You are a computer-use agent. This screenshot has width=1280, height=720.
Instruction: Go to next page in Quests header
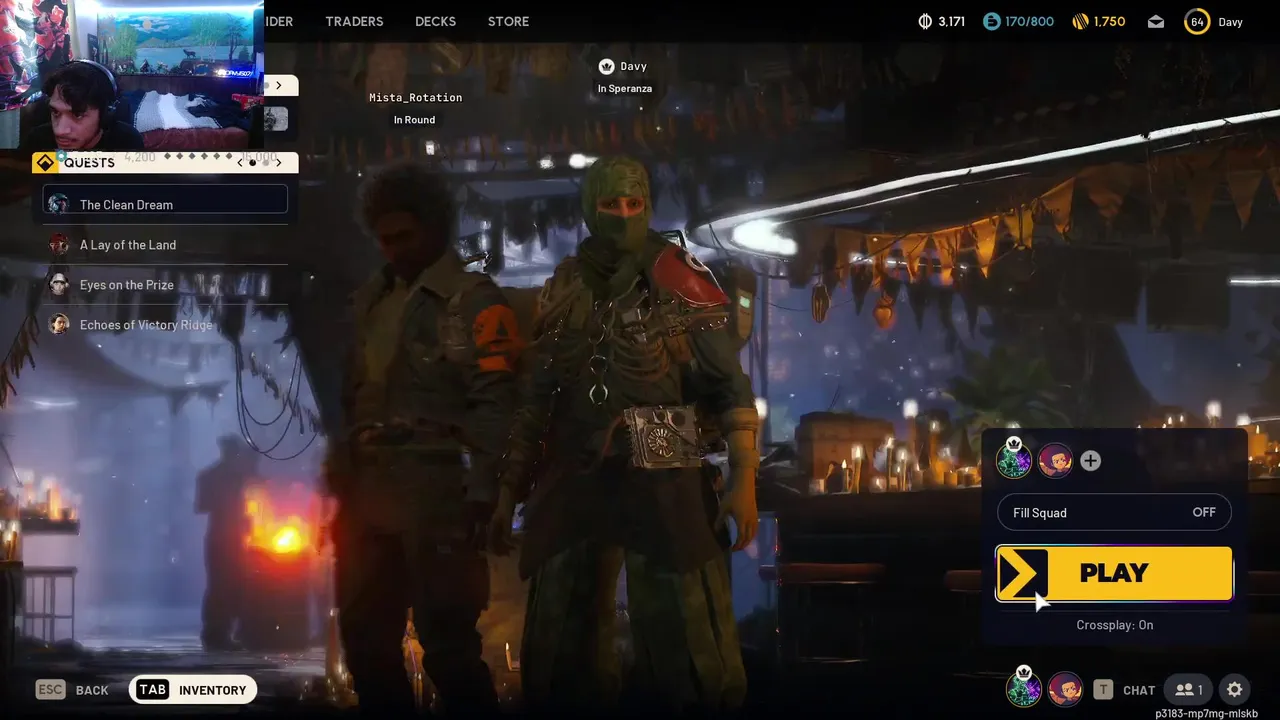(x=279, y=162)
